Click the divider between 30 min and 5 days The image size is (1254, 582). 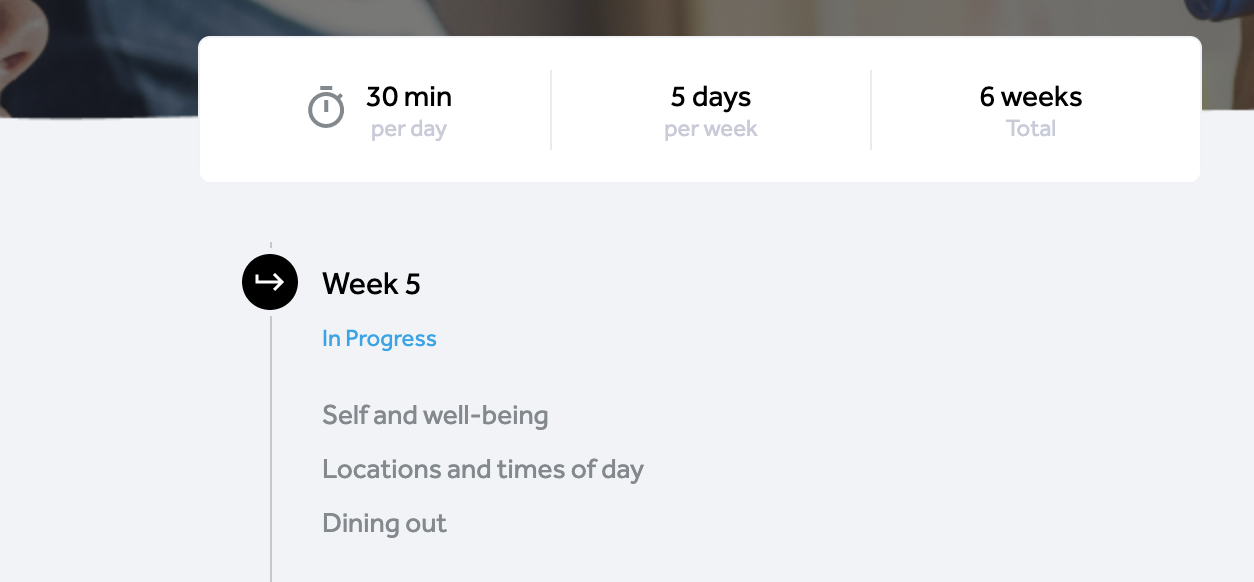click(x=551, y=110)
